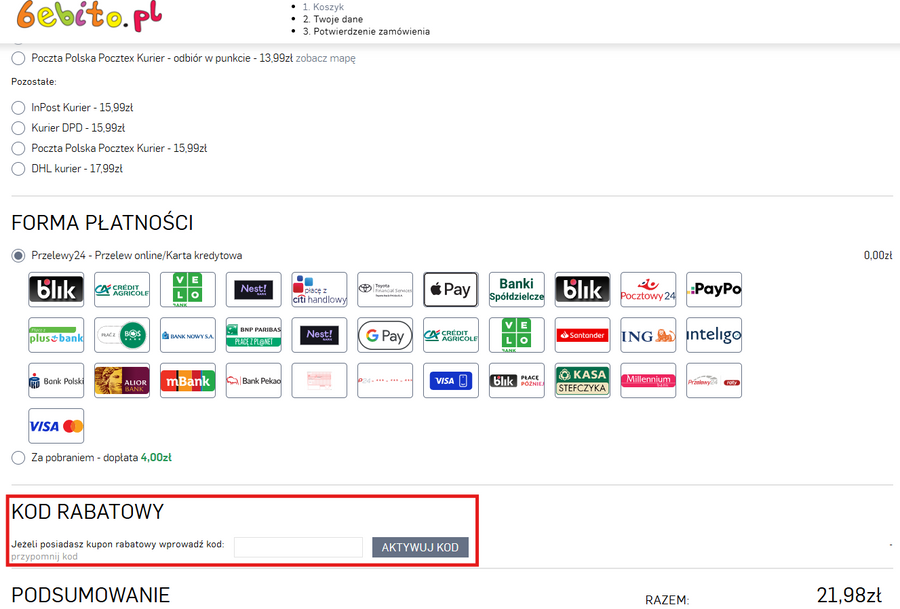
Task: Select InPost Kurier delivery option
Action: click(18, 107)
